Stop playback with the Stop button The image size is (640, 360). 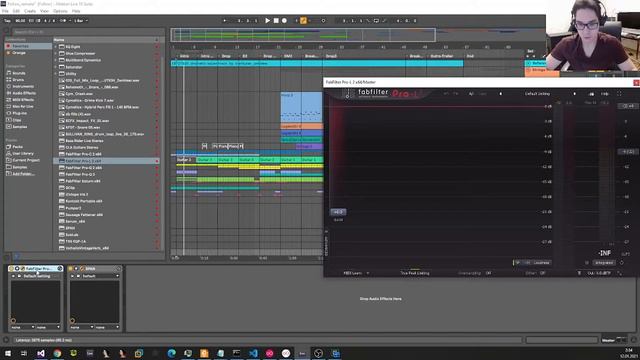coord(276,20)
